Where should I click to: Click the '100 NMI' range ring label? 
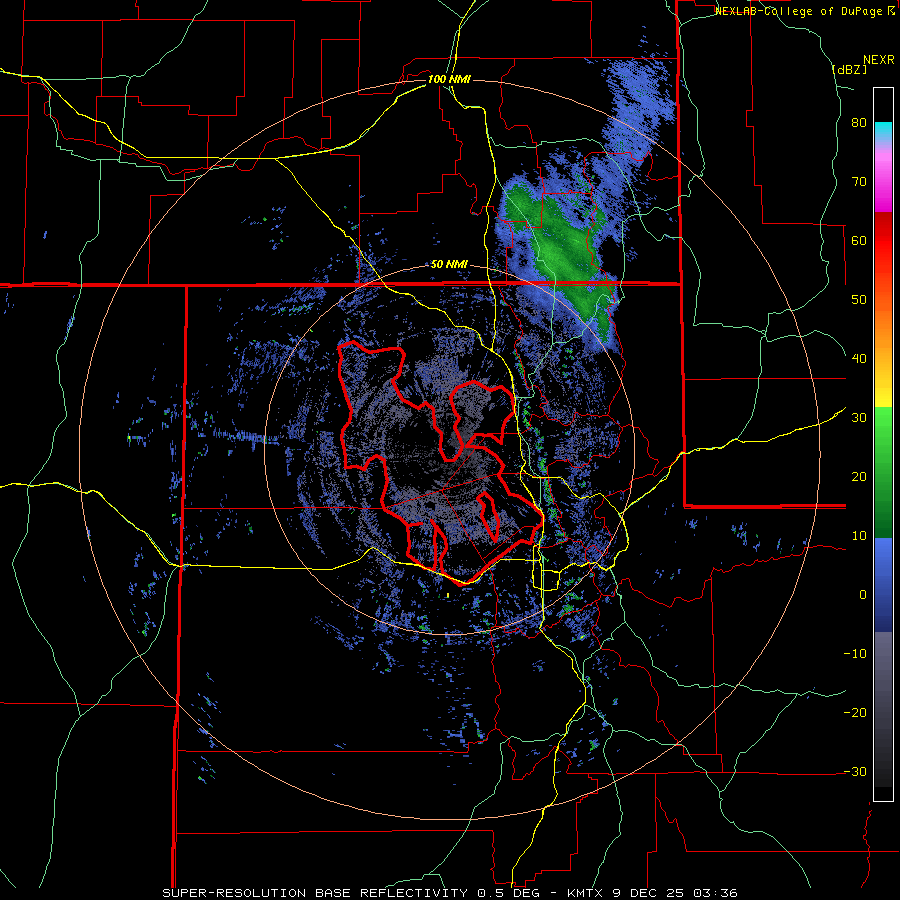coord(449,79)
